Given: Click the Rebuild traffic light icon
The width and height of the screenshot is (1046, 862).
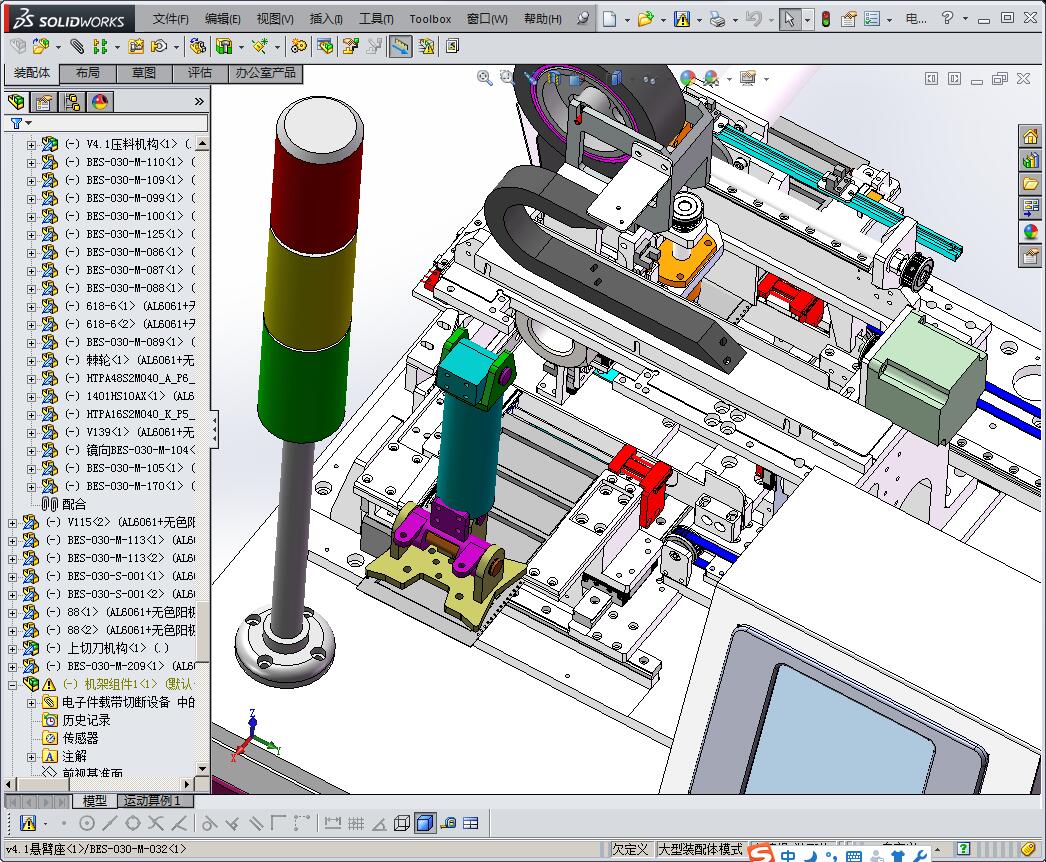Looking at the screenshot, I should pyautogui.click(x=826, y=19).
